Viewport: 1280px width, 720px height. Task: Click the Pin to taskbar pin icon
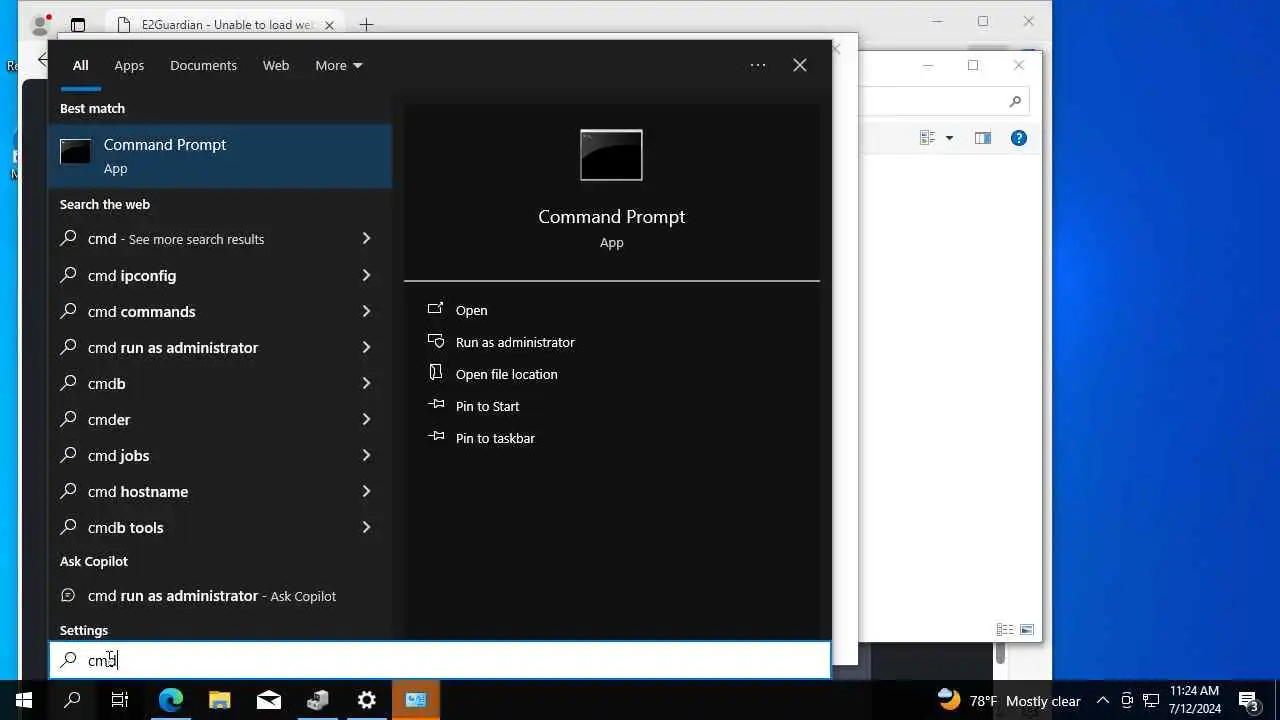click(x=436, y=437)
